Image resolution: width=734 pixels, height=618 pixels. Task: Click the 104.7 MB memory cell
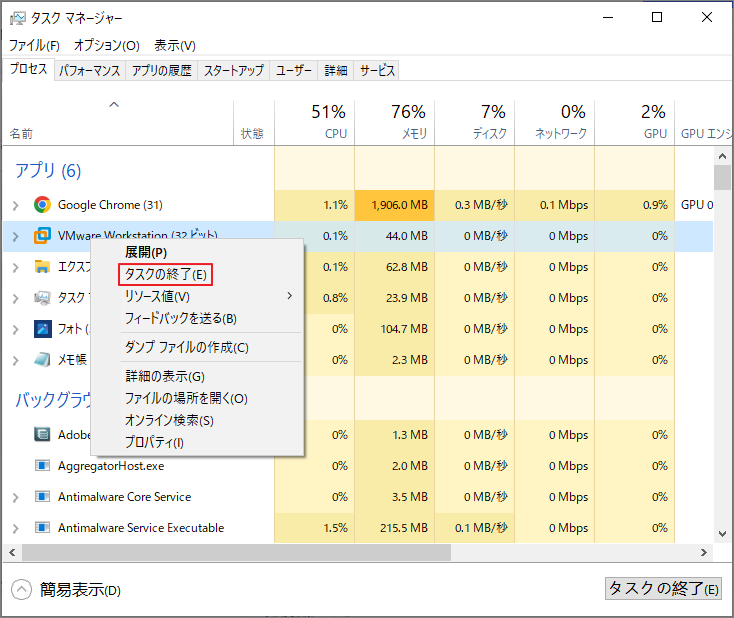pyautogui.click(x=395, y=329)
